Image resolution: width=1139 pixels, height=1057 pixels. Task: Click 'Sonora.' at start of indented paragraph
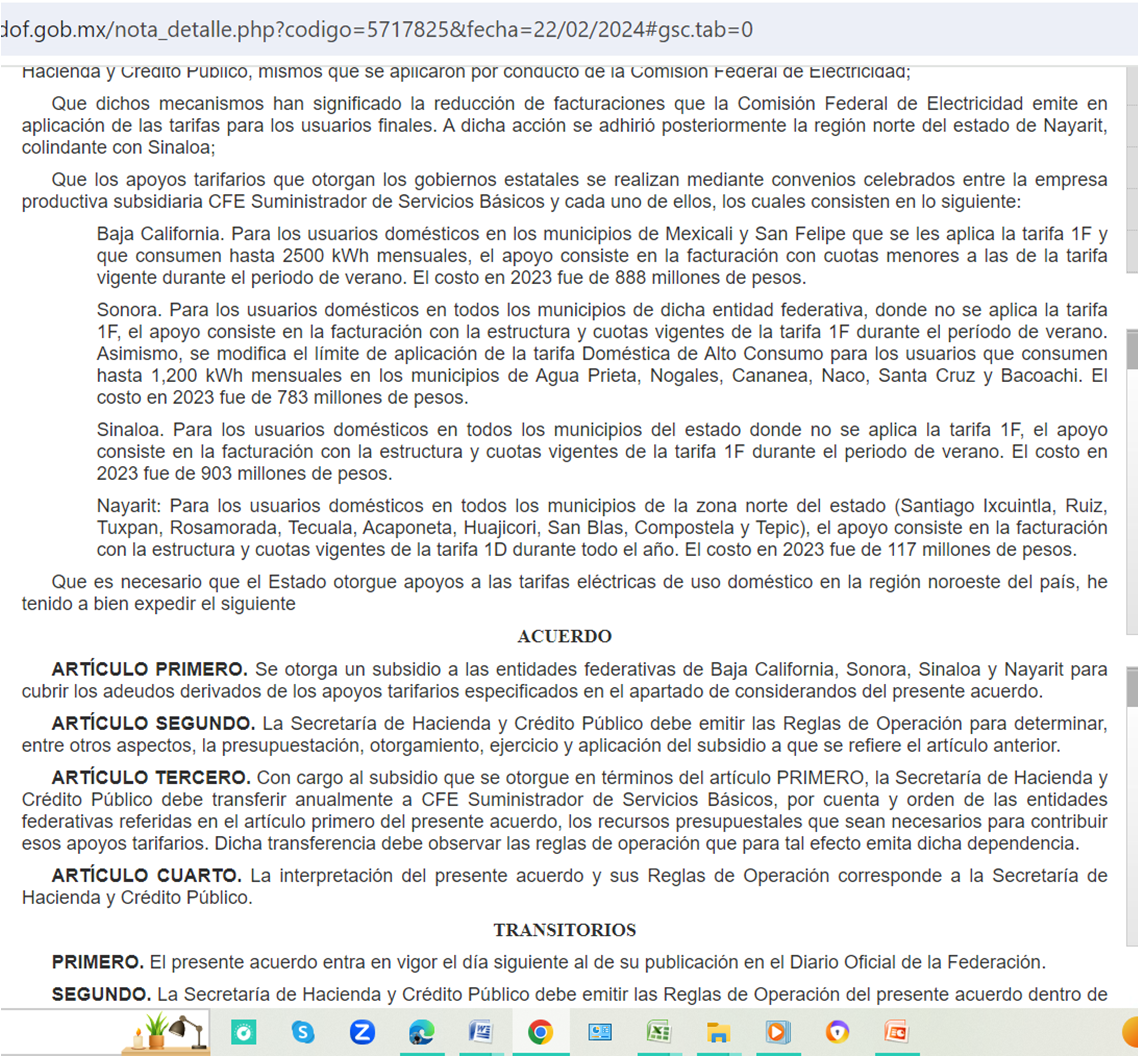click(131, 310)
